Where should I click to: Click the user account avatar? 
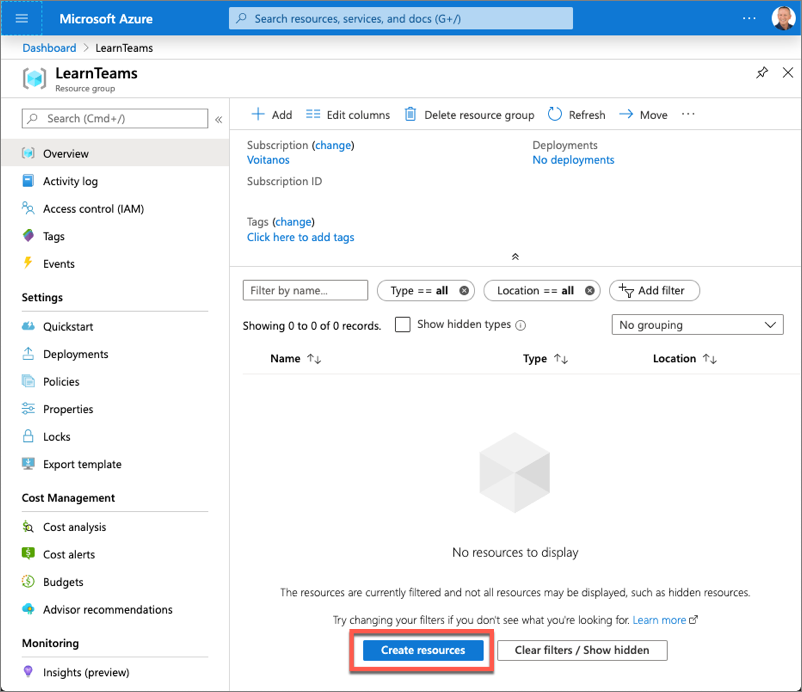click(783, 18)
